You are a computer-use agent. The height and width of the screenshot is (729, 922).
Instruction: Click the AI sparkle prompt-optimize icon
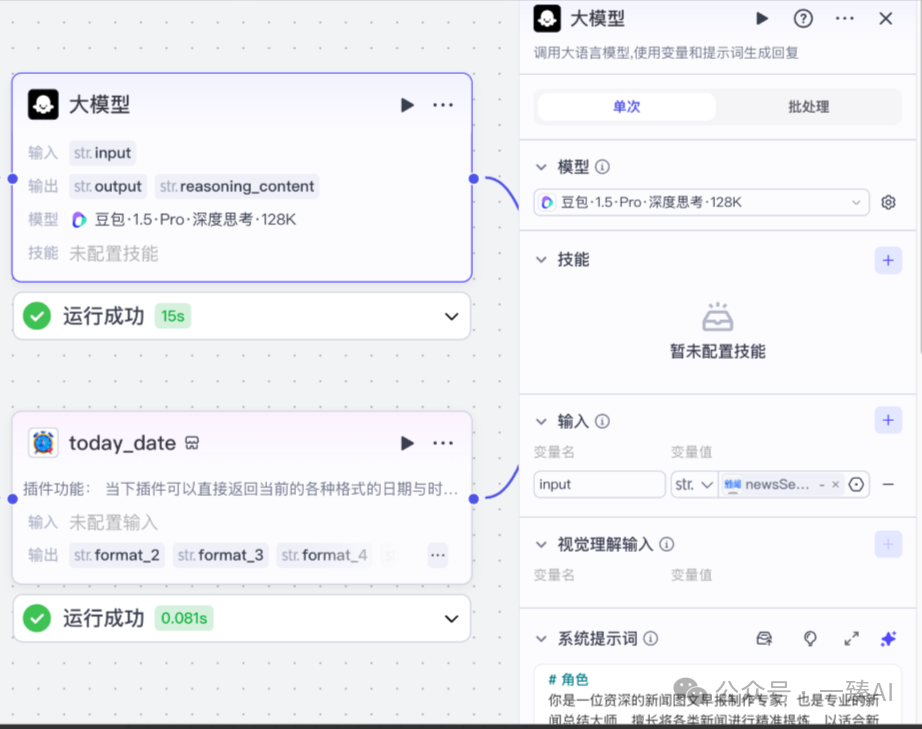click(888, 638)
